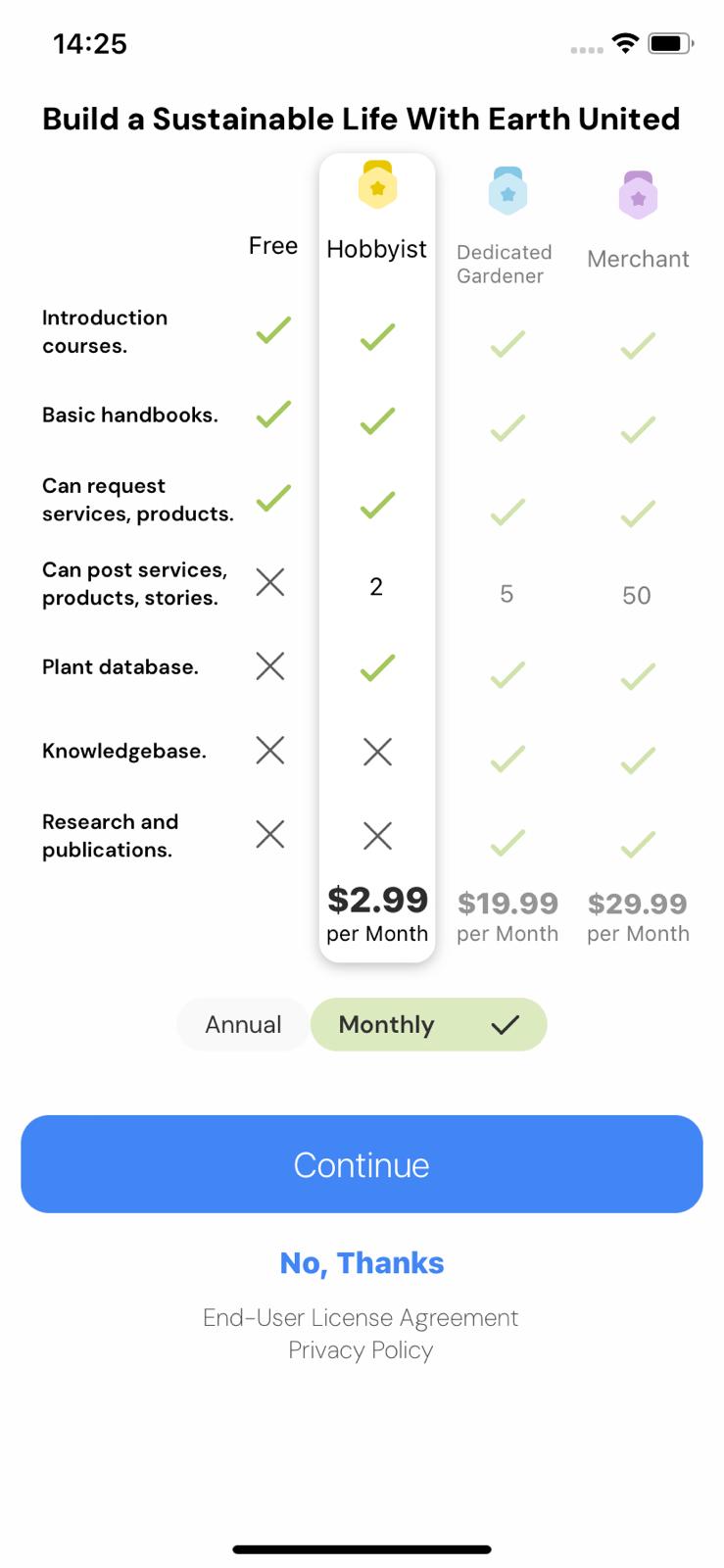This screenshot has height=1568, width=724.
Task: Tap Free plan's Knowledgebase X mark
Action: pos(269,751)
